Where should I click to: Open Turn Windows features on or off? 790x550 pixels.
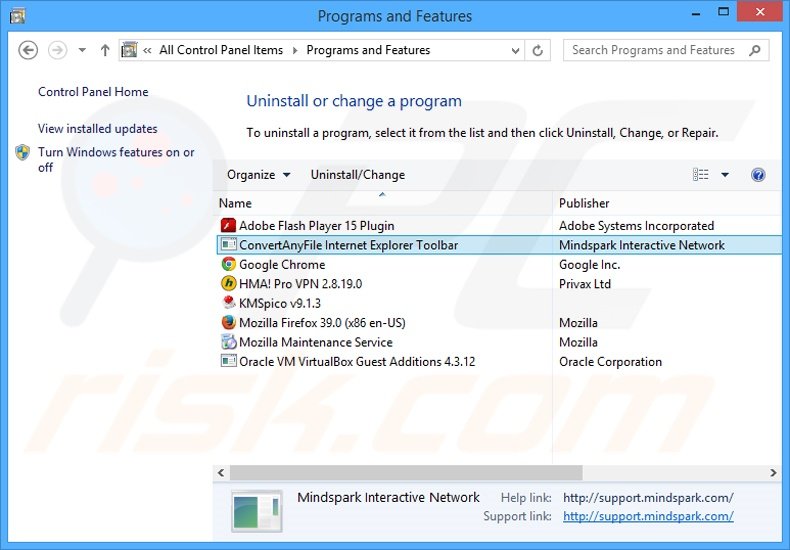[116, 159]
